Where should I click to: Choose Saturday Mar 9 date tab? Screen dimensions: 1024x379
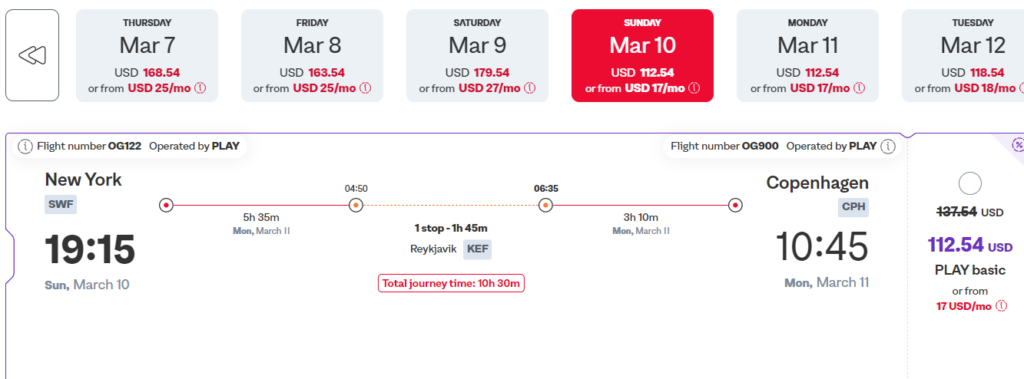(x=477, y=56)
